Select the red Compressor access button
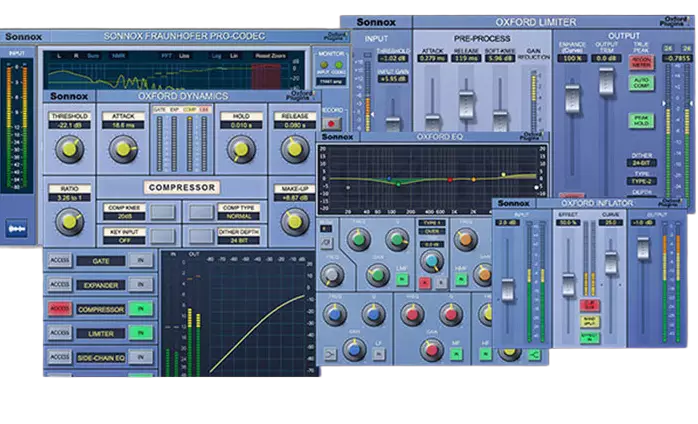Viewport: 698px width, 424px height. click(60, 309)
